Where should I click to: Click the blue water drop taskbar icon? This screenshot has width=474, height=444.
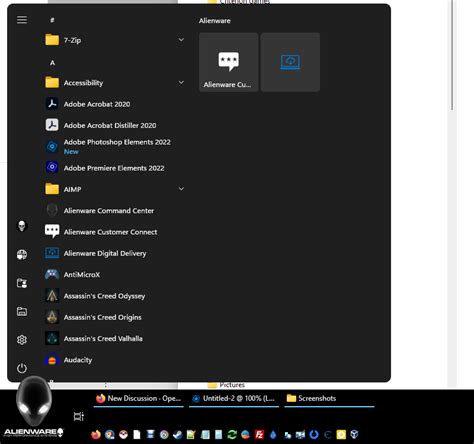(x=273, y=434)
